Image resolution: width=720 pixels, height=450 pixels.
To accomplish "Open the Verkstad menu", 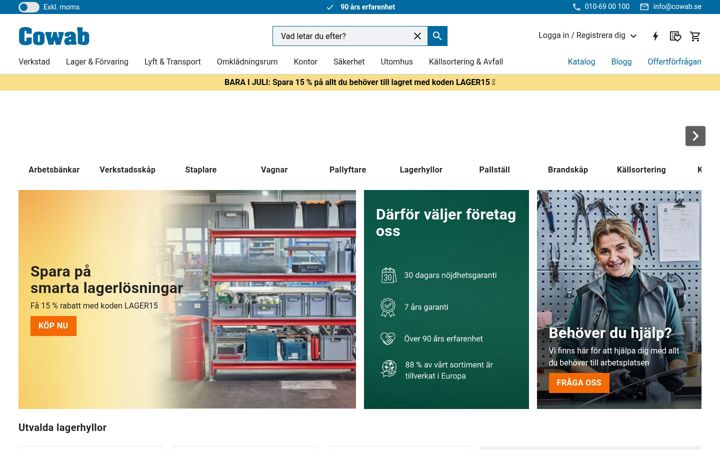I will click(x=34, y=62).
